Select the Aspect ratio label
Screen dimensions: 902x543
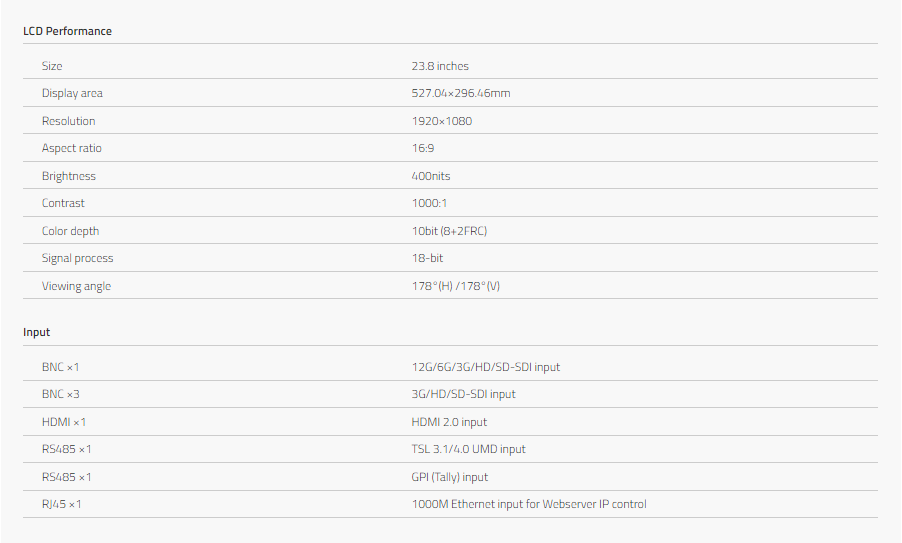tap(72, 148)
